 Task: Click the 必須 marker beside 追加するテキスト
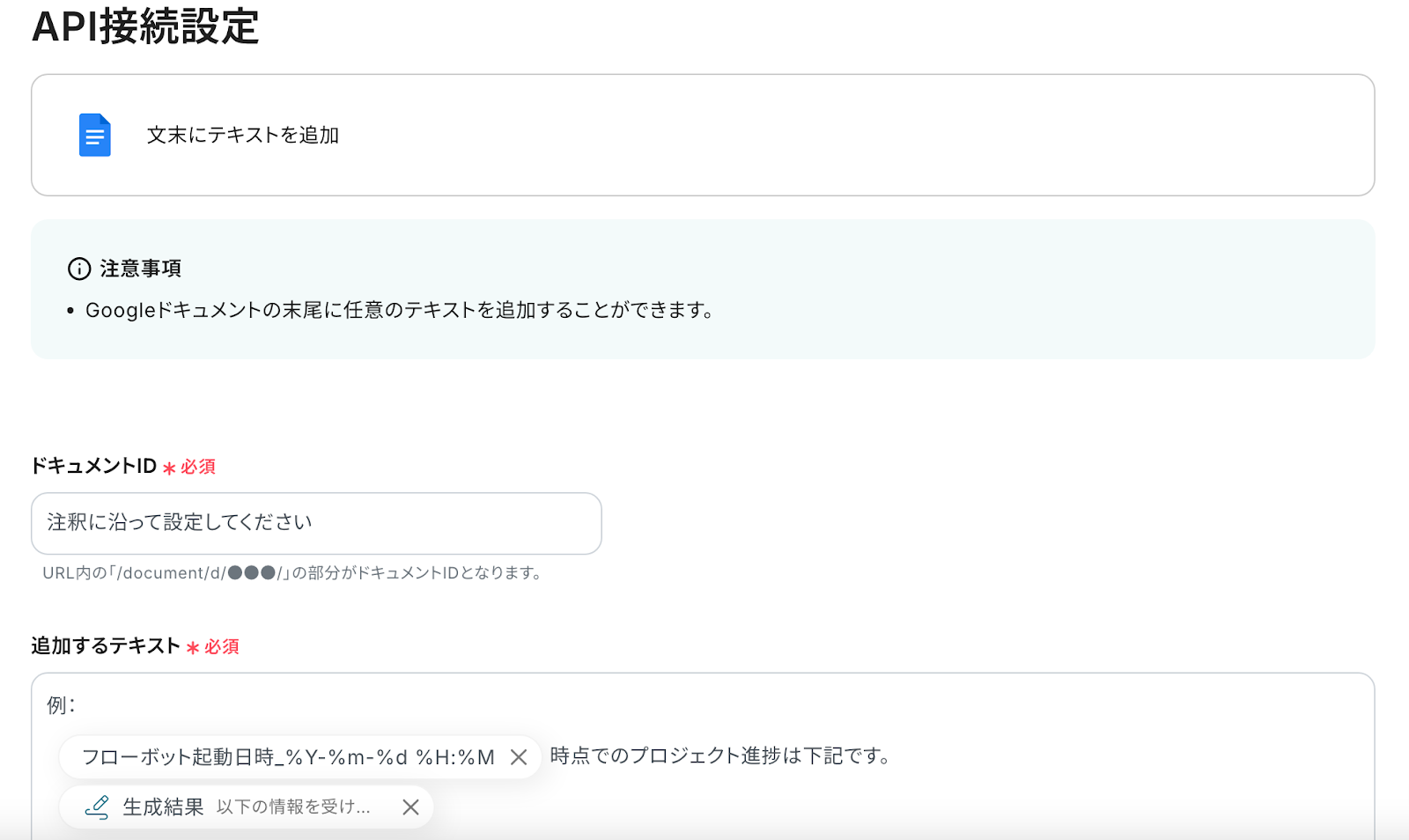tap(213, 647)
